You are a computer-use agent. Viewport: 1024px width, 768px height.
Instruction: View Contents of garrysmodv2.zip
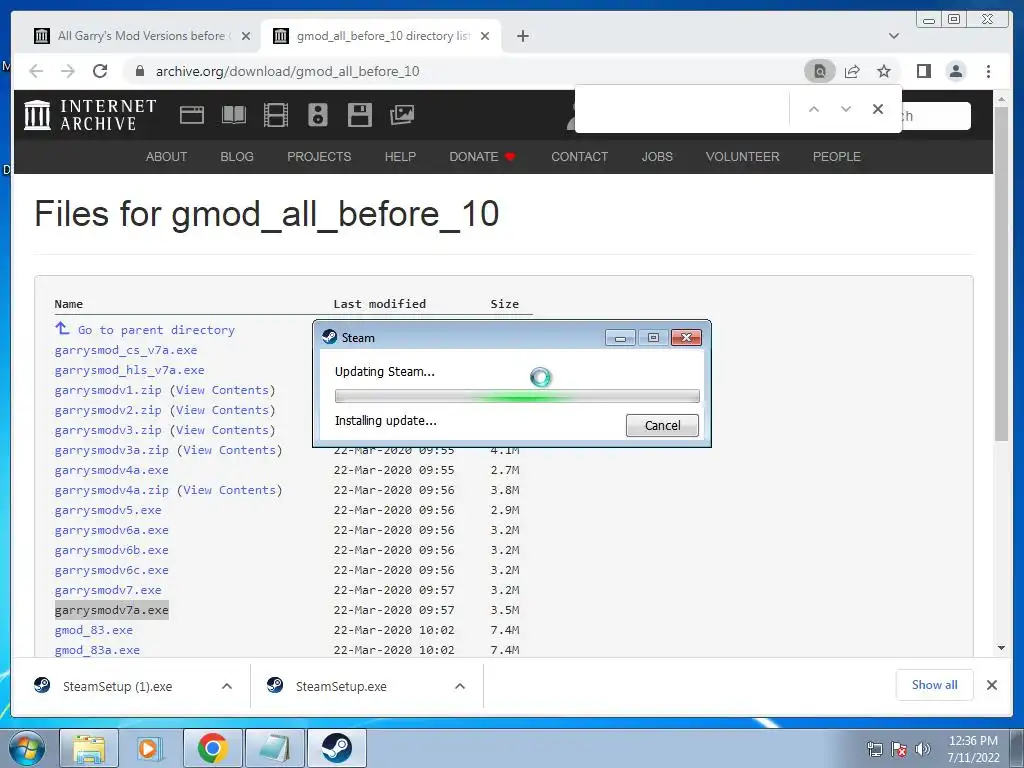[223, 410]
